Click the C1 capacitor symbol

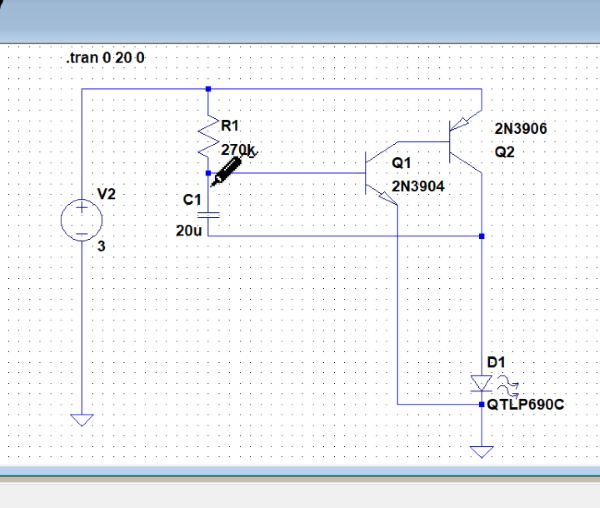[208, 211]
